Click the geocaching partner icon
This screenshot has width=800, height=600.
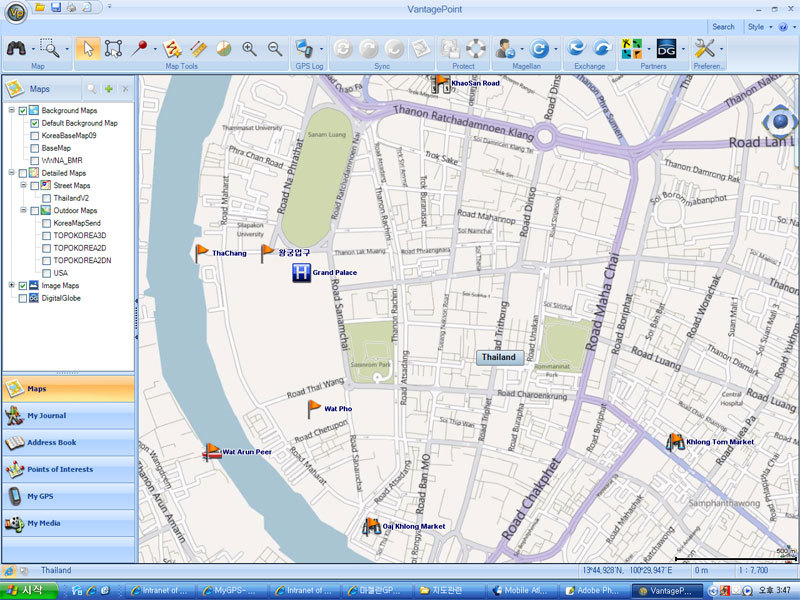click(x=632, y=49)
